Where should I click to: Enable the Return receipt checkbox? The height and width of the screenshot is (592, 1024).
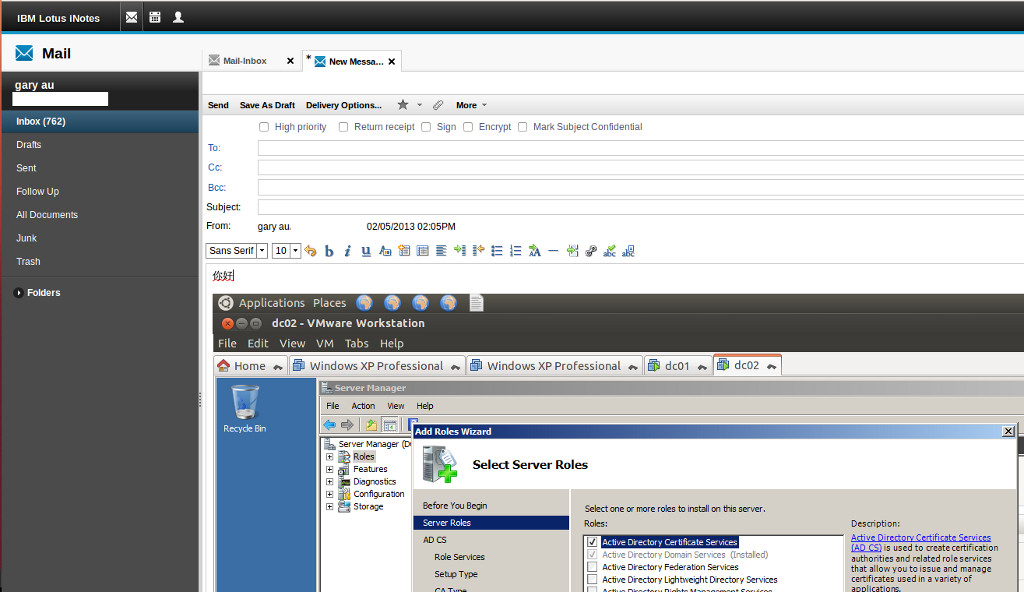coord(344,127)
